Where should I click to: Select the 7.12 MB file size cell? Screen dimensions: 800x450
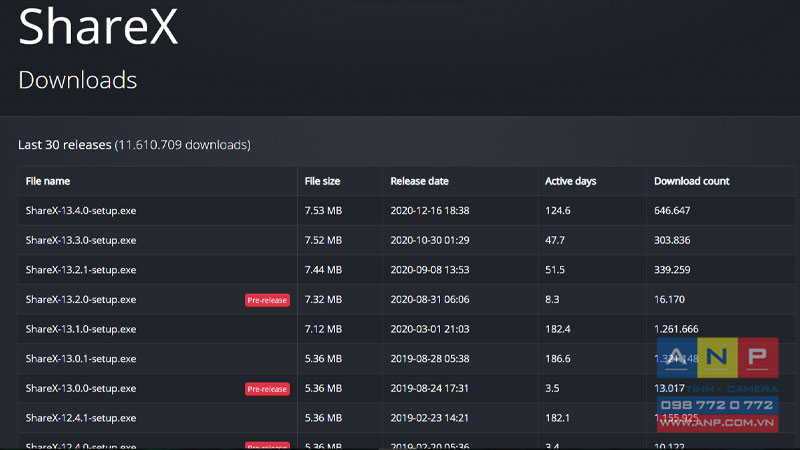[323, 329]
